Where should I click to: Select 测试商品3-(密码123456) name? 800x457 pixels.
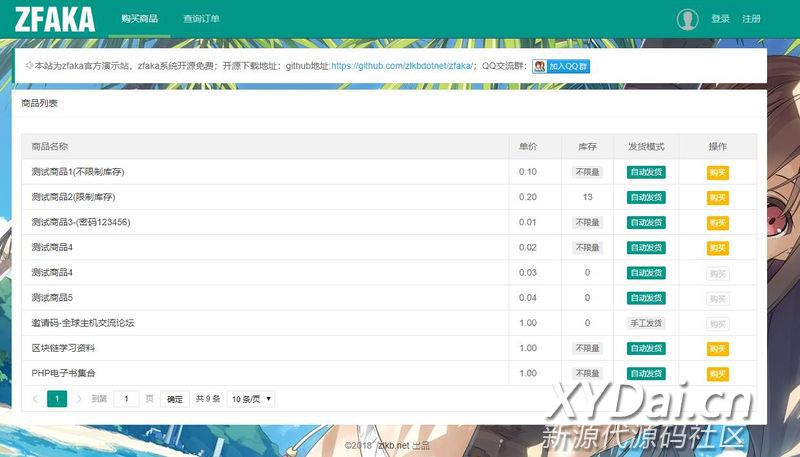81,222
